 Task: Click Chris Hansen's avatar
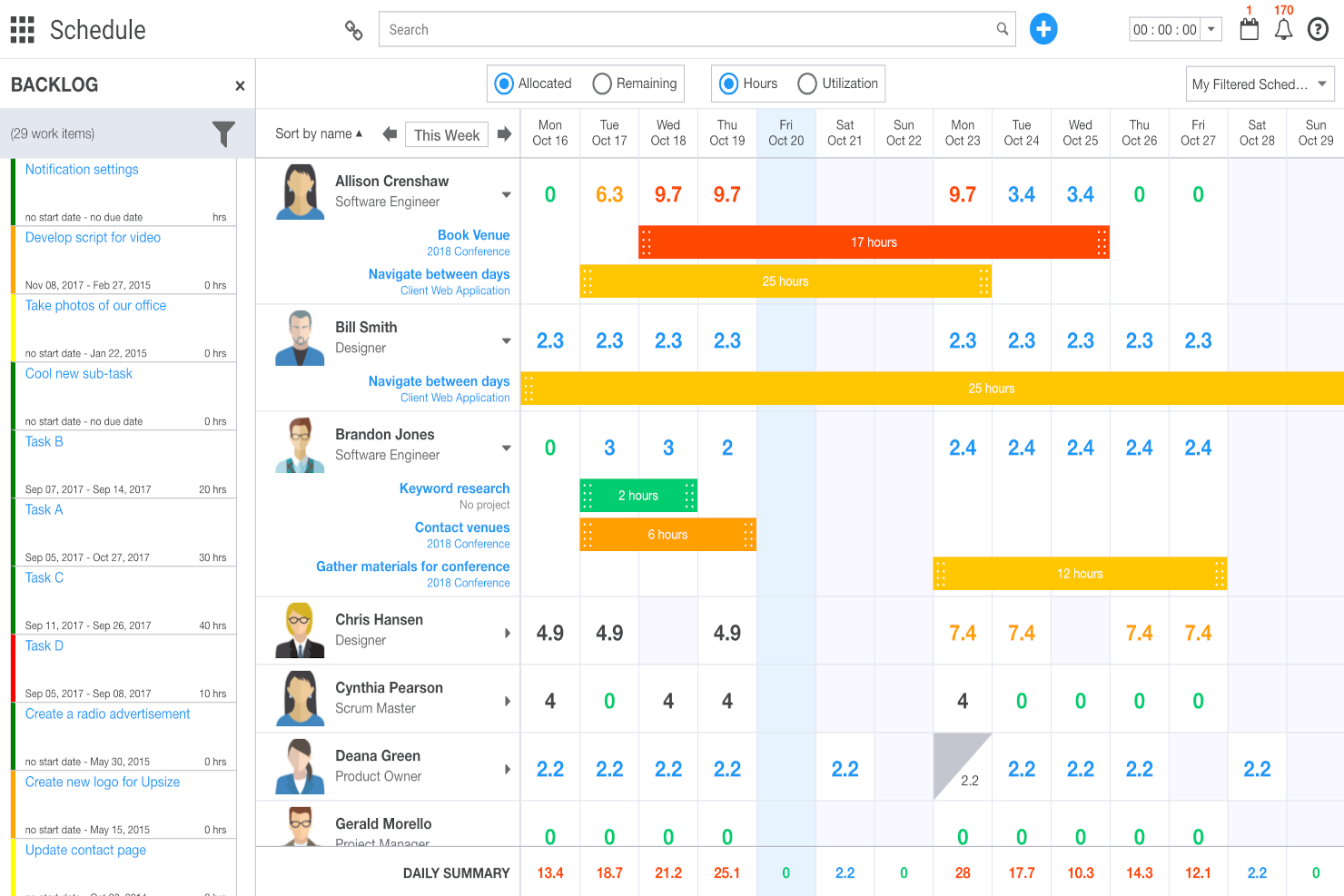click(x=301, y=630)
